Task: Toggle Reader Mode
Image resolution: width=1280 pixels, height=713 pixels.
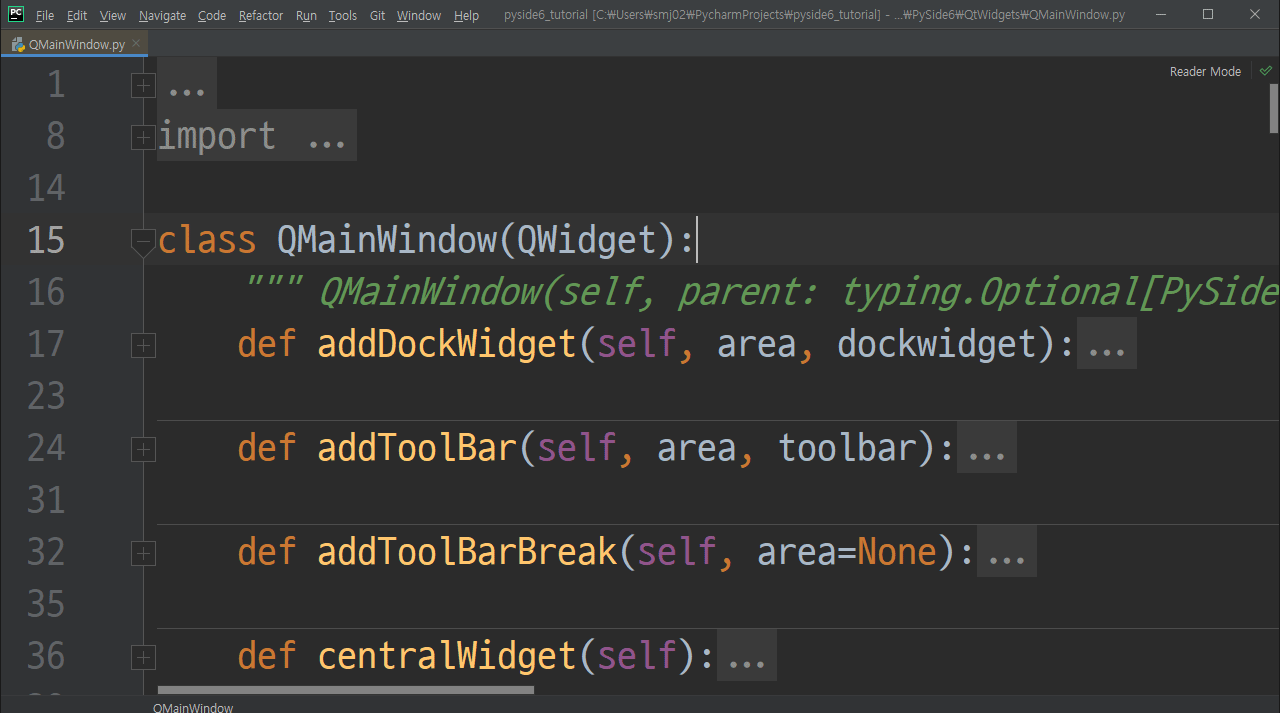Action: pos(1205,71)
